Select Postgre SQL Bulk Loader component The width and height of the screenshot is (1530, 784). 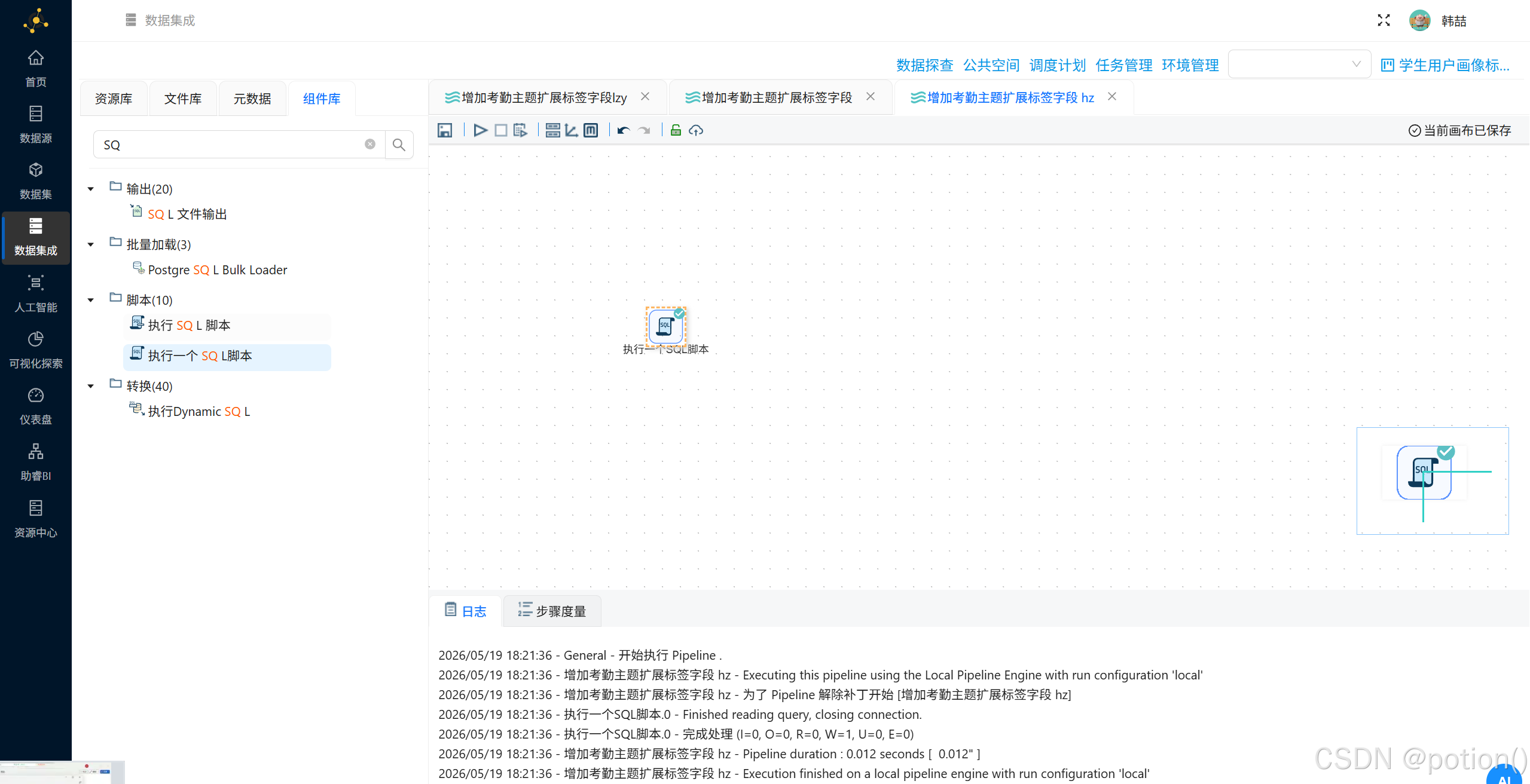(x=217, y=269)
